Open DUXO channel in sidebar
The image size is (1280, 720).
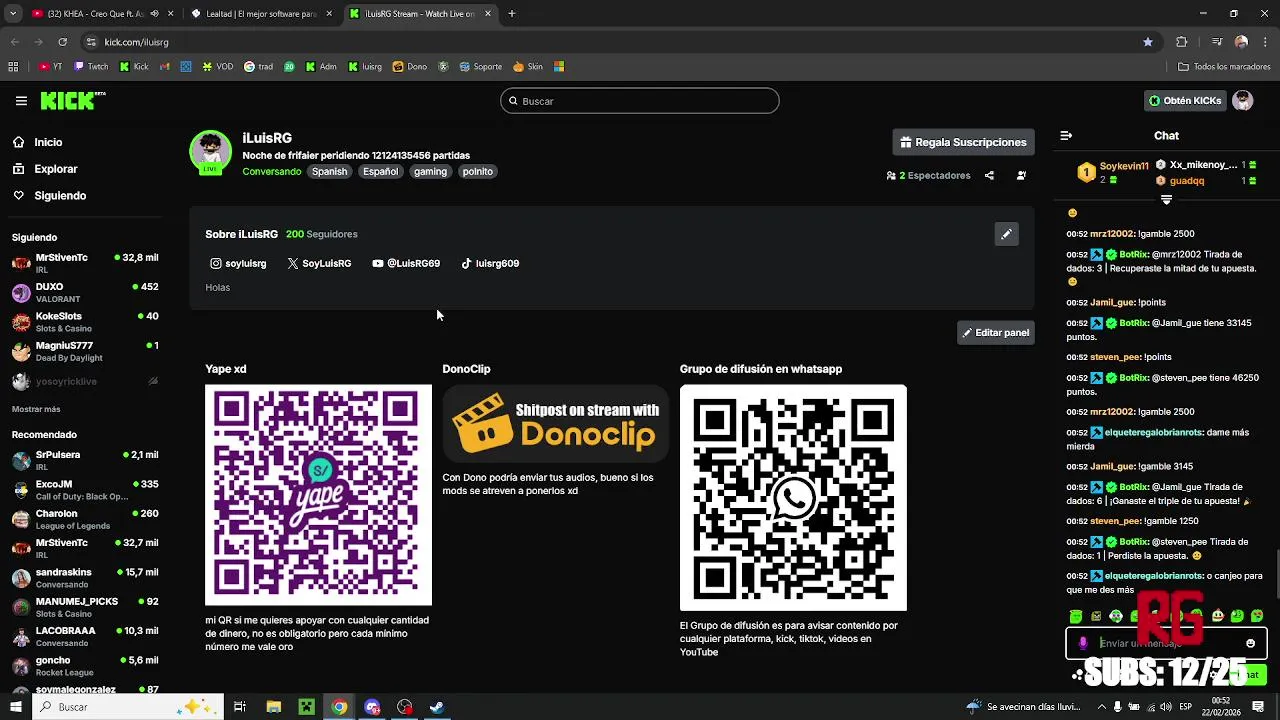coord(85,293)
